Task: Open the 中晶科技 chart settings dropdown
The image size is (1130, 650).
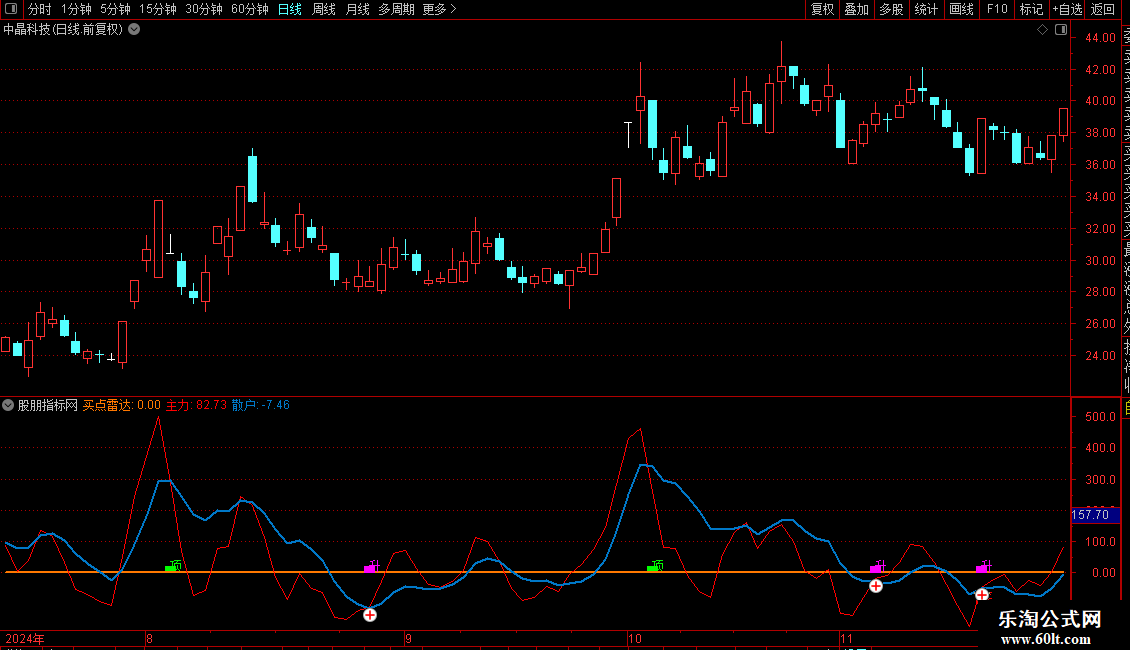Action: (134, 30)
